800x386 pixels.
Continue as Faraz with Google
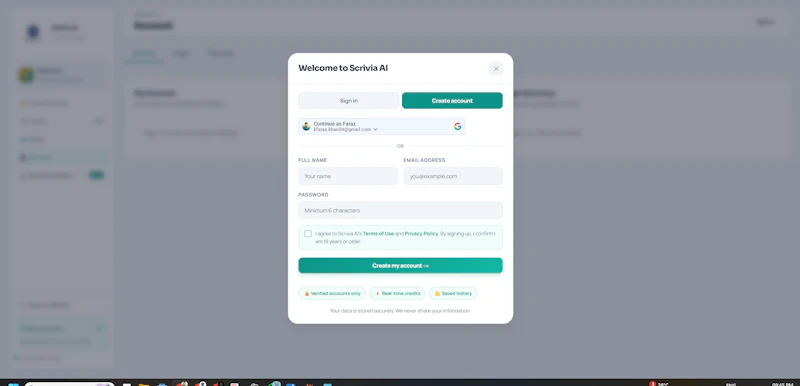pos(382,126)
